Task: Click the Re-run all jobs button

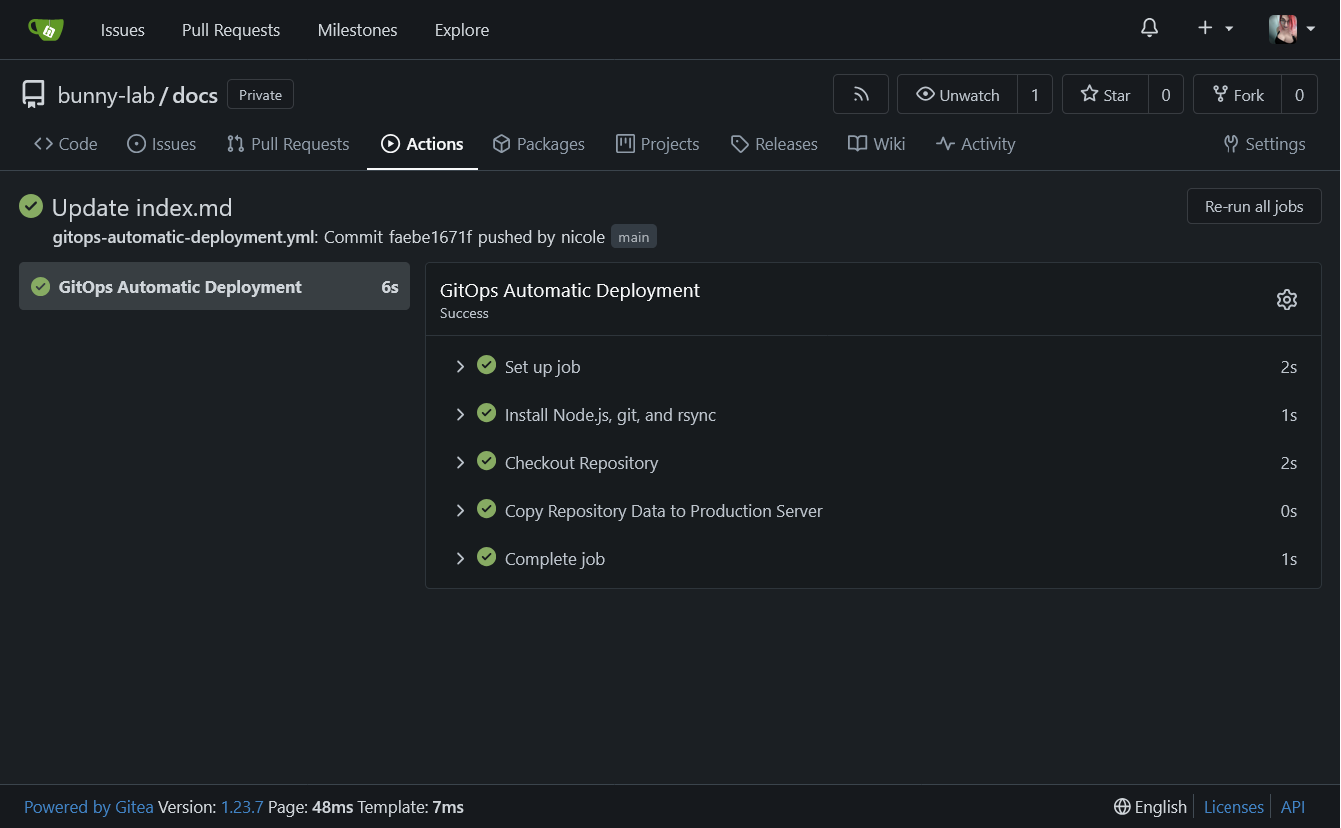Action: [1253, 206]
